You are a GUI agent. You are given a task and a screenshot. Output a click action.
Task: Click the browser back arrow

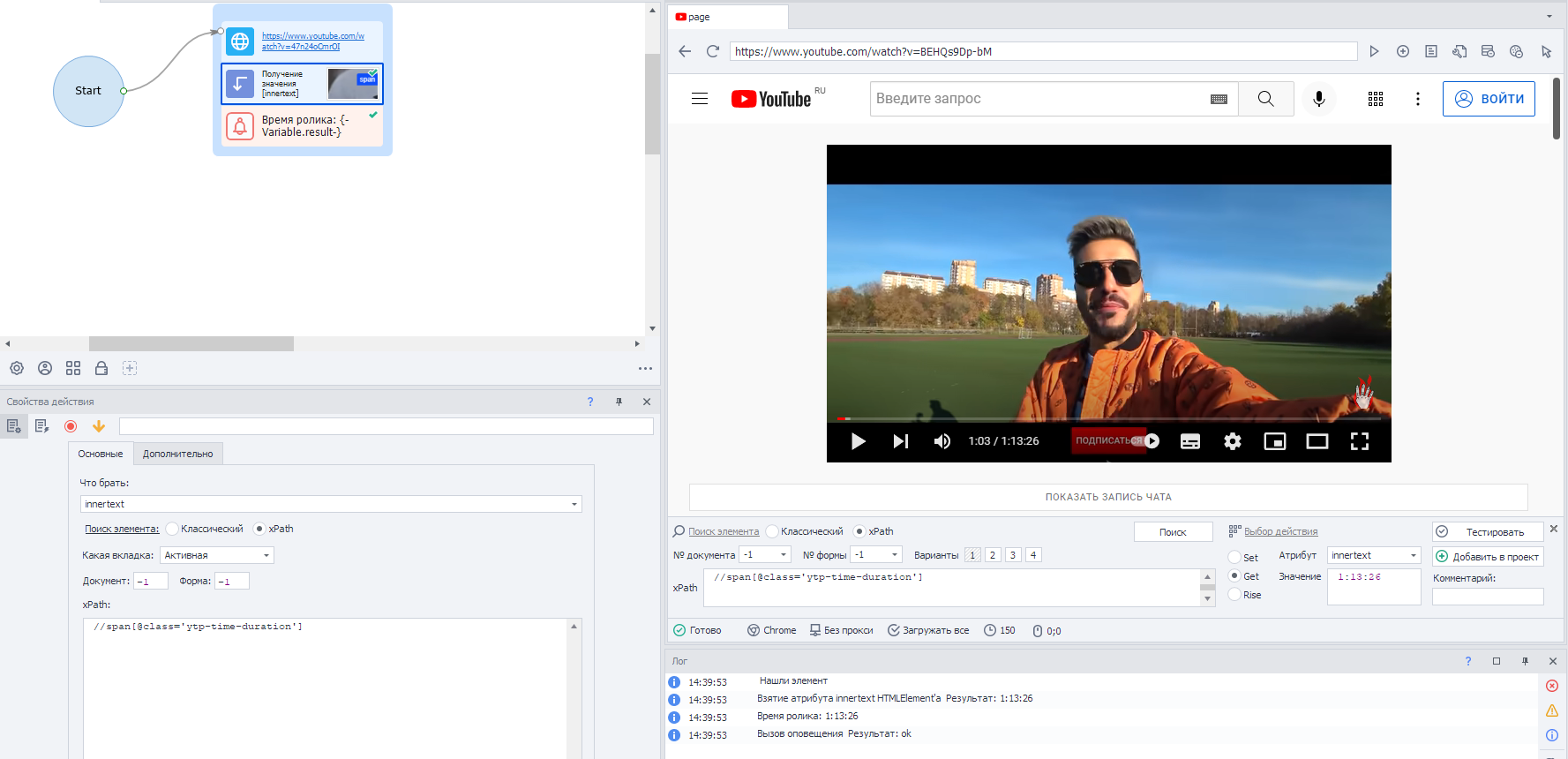point(685,51)
